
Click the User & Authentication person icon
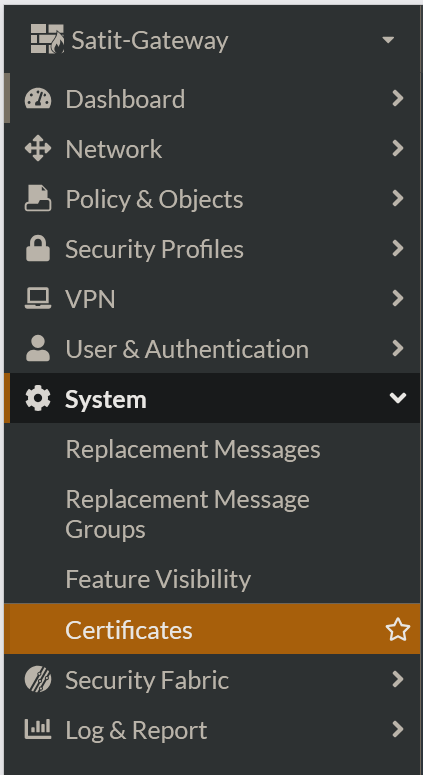click(38, 348)
